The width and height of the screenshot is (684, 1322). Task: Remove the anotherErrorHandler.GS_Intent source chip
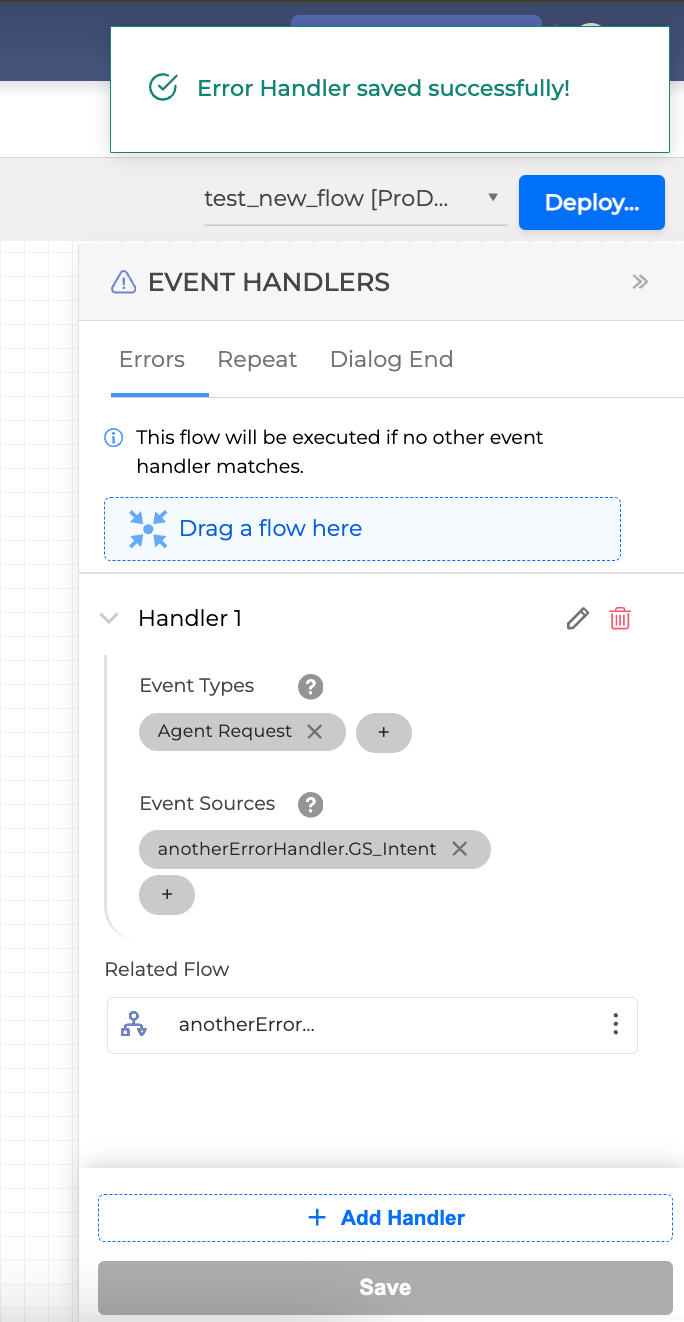(460, 849)
